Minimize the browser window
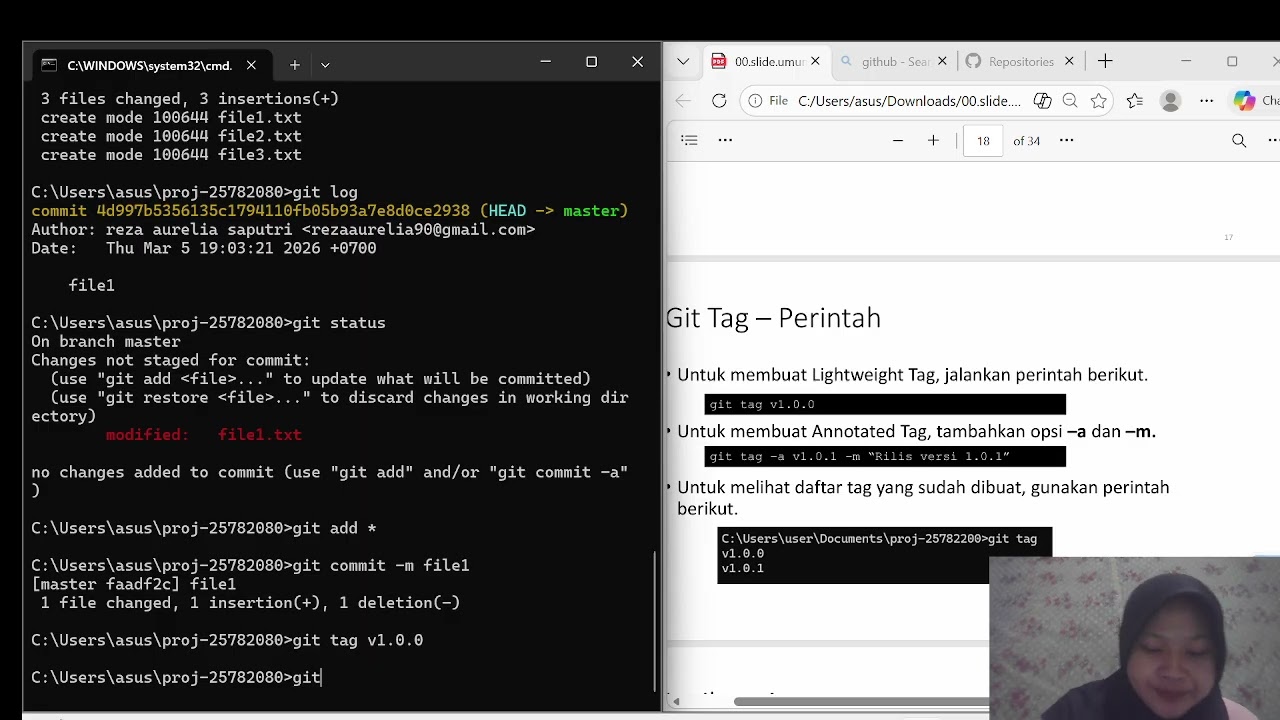This screenshot has width=1280, height=720. 1186,61
